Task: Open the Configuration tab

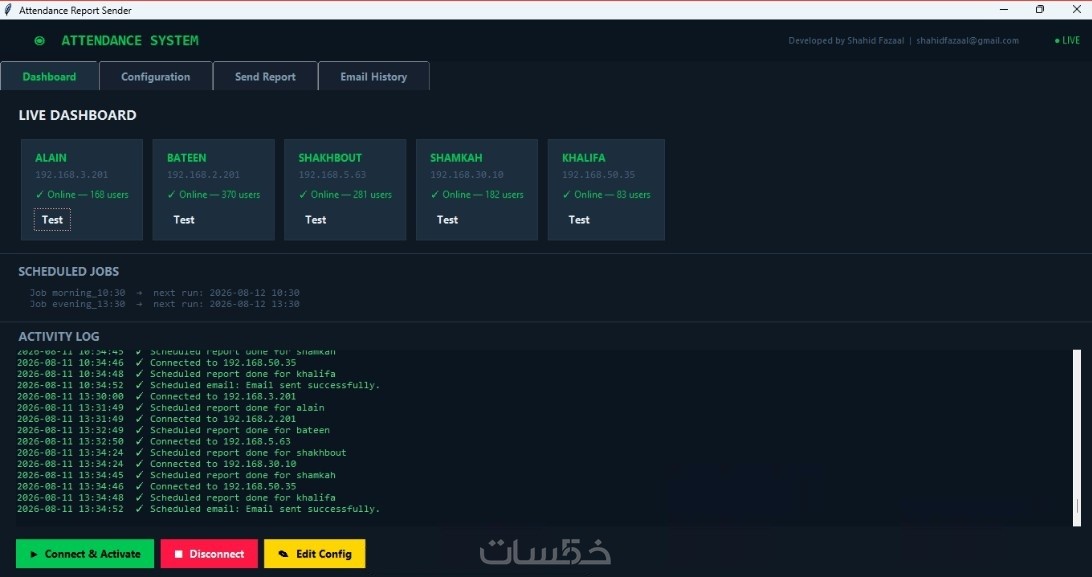Action: (x=155, y=77)
